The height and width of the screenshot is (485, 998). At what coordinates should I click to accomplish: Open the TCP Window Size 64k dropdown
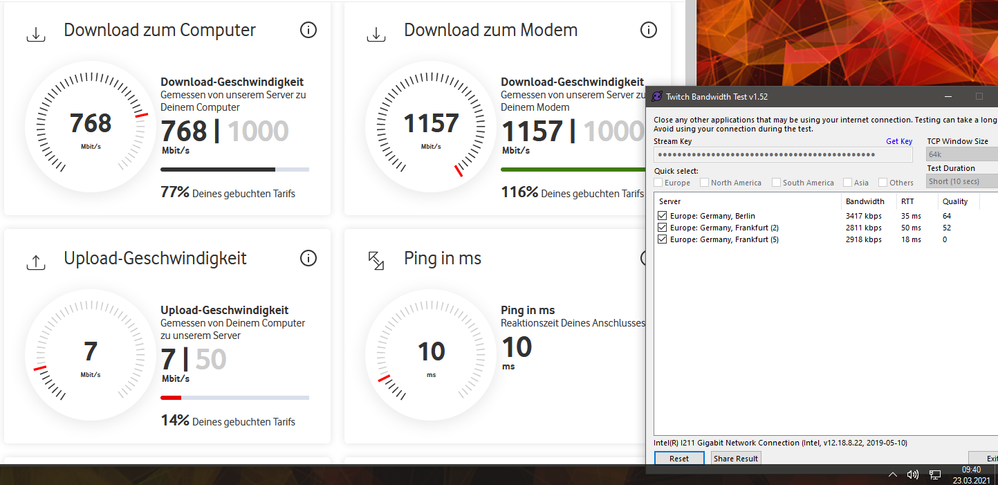click(x=962, y=155)
